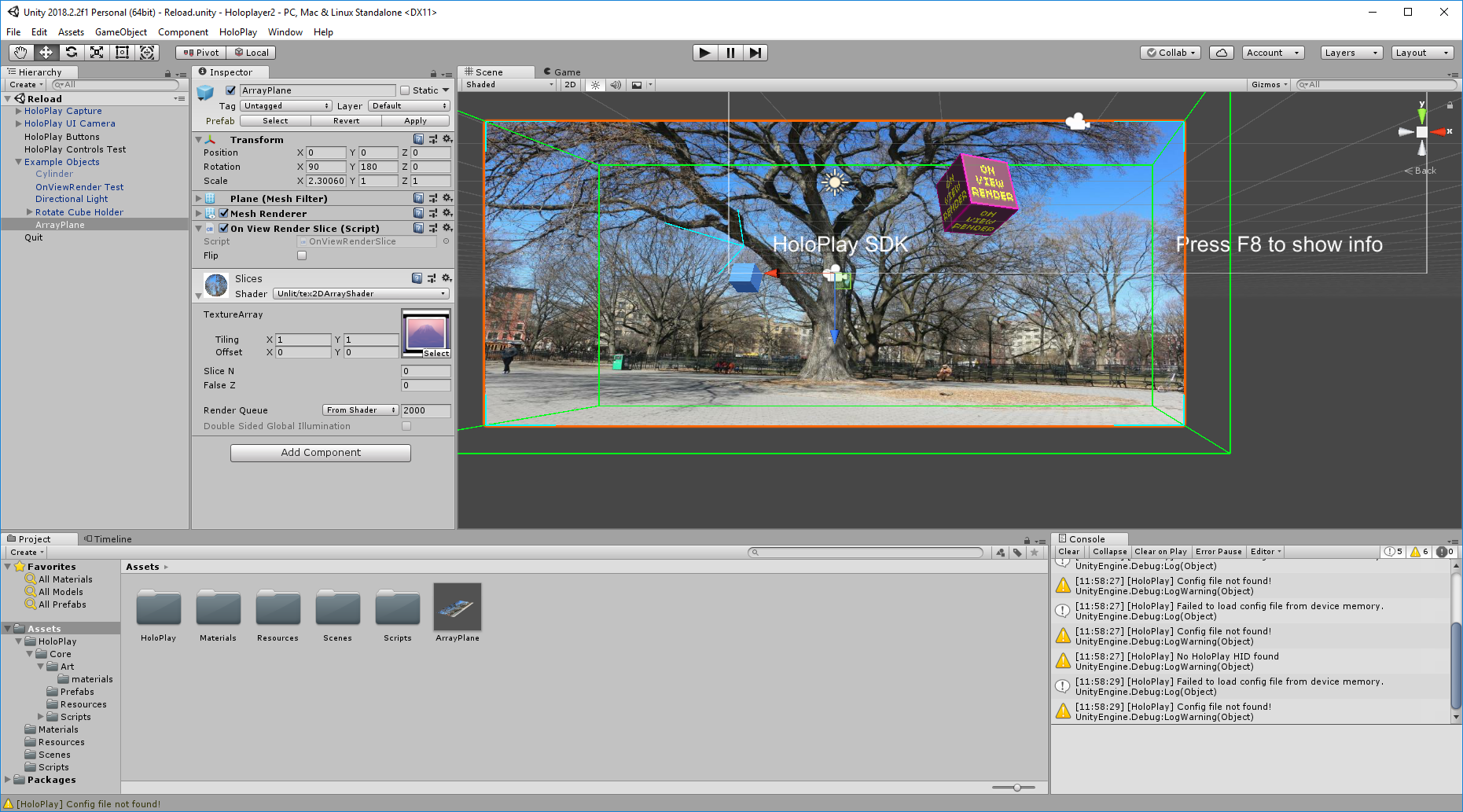The width and height of the screenshot is (1463, 812).
Task: Toggle Local handle rotation
Action: 251,53
